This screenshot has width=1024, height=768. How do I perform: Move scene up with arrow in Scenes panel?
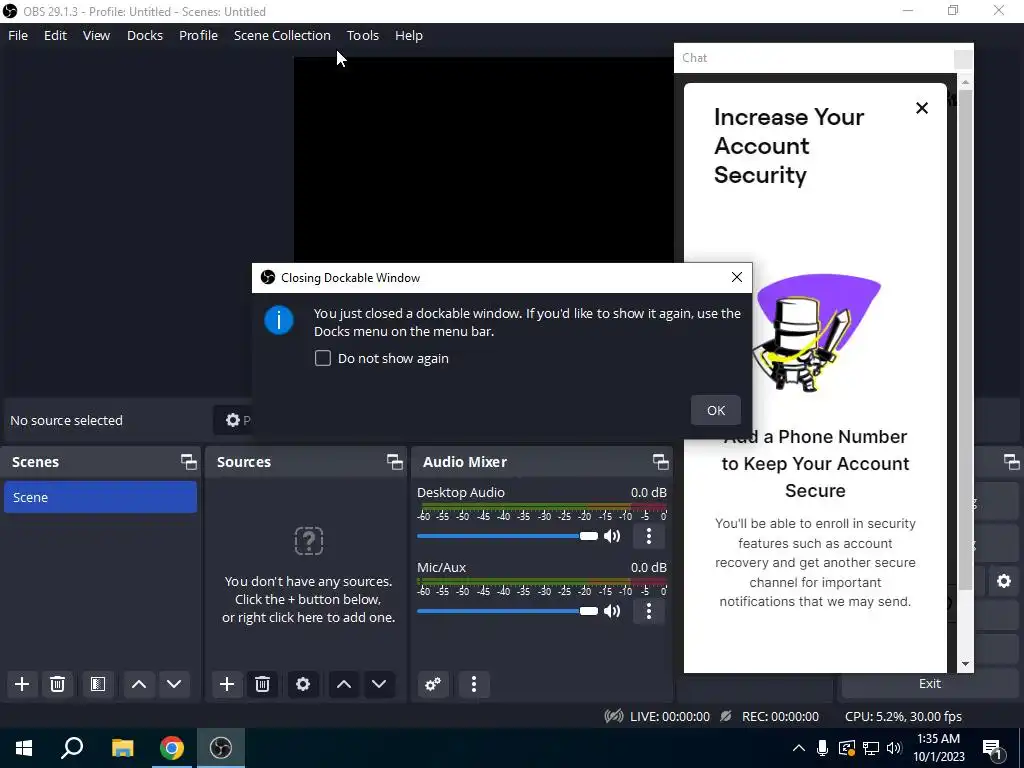click(x=138, y=684)
